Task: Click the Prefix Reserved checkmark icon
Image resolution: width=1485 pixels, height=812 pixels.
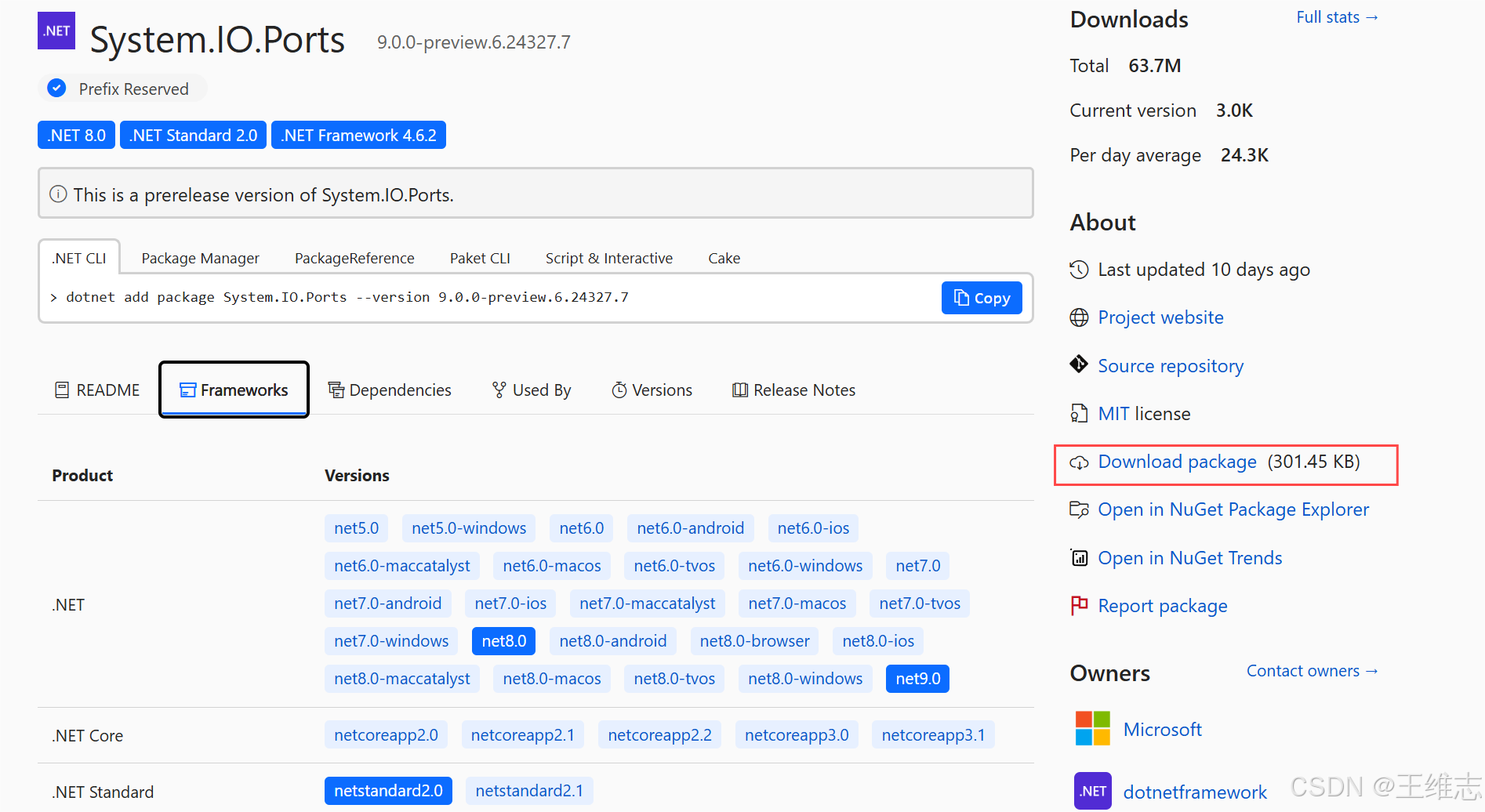Action: (56, 89)
